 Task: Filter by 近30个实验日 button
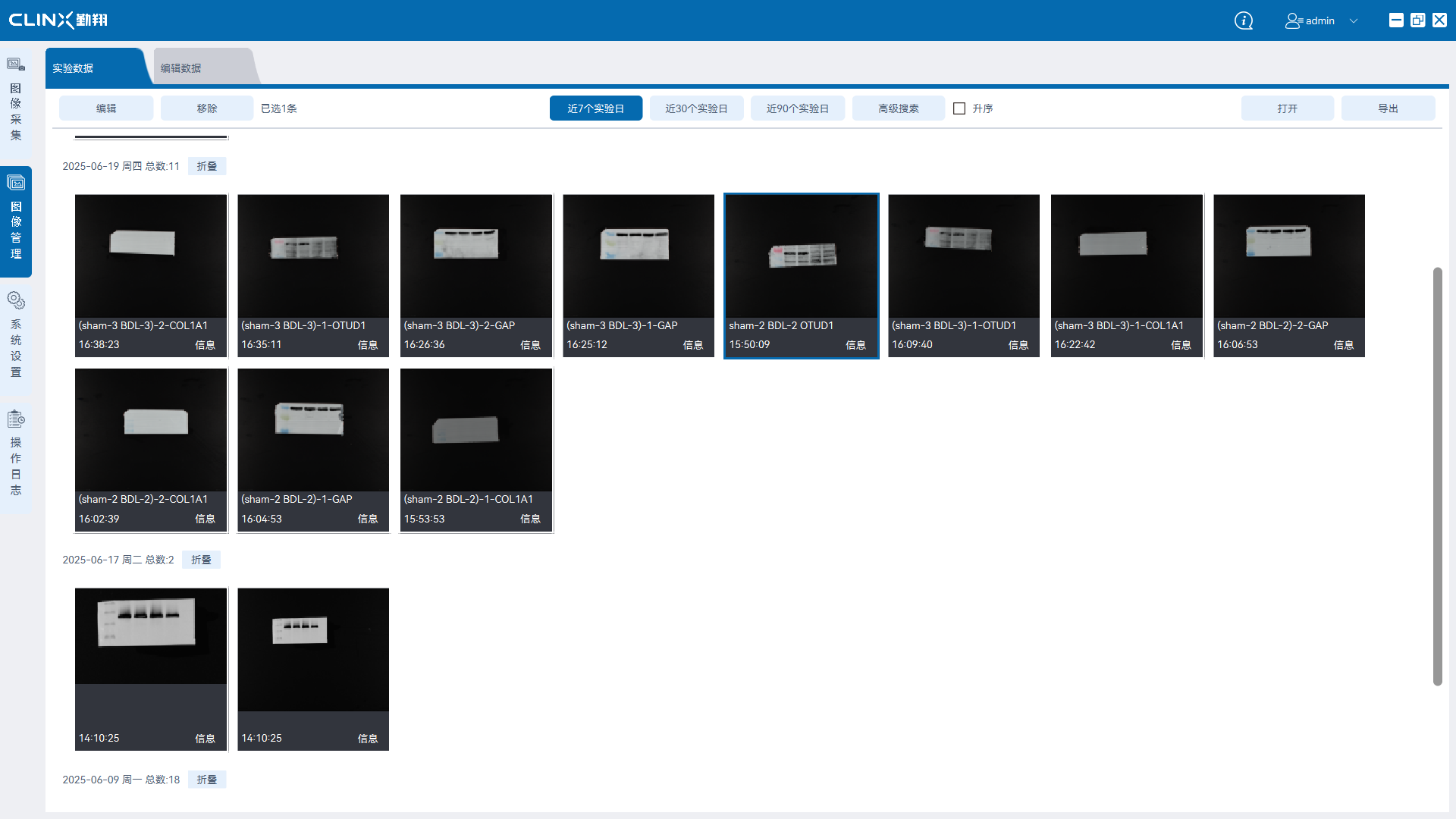tap(696, 108)
